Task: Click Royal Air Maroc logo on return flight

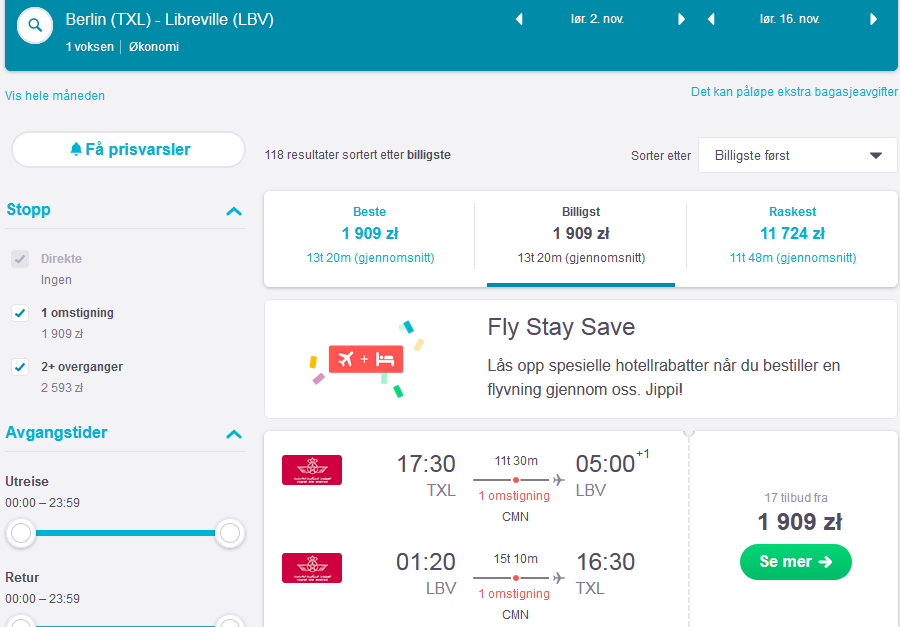Action: (x=312, y=568)
